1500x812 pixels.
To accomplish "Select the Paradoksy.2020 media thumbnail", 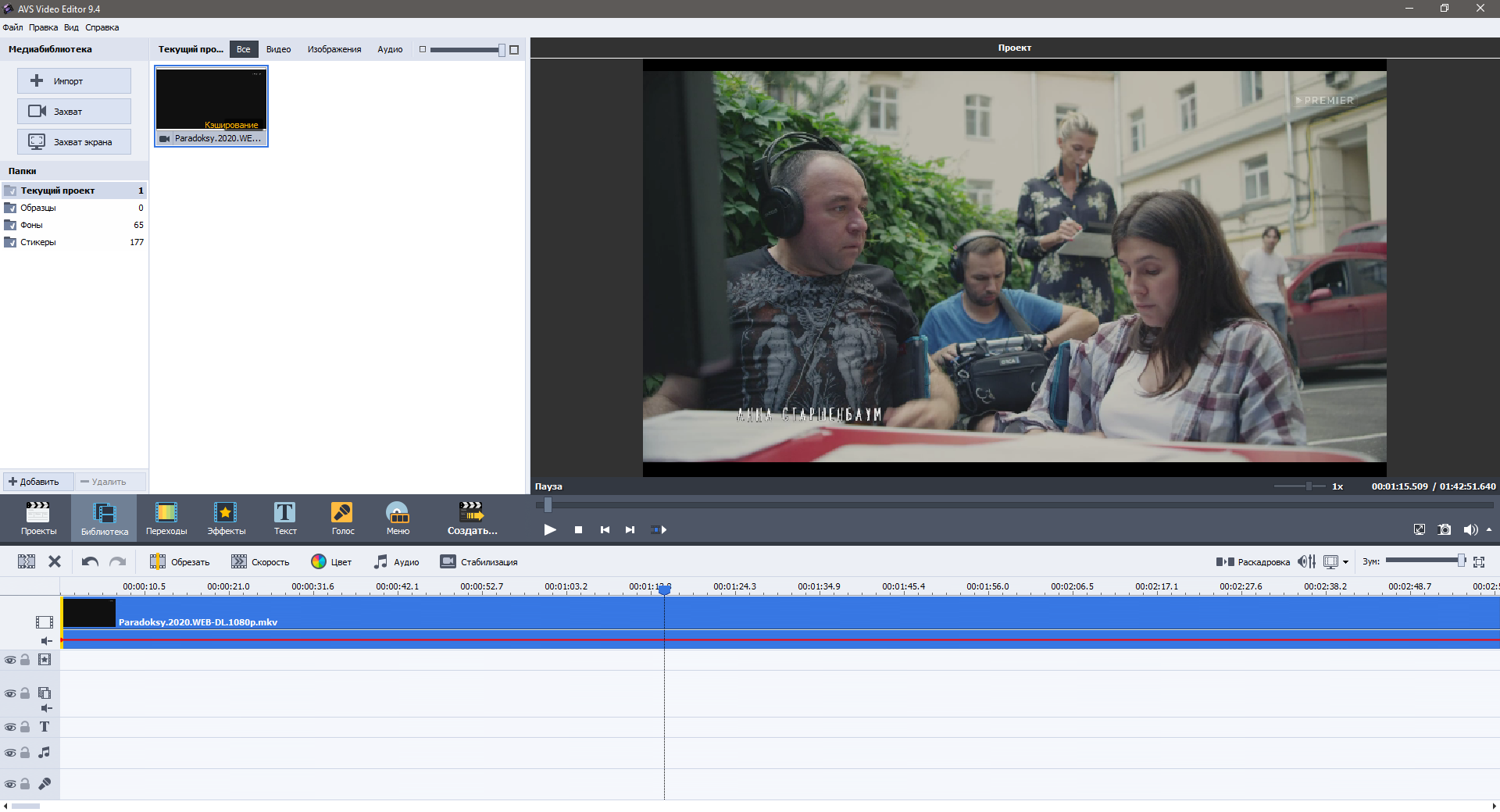I will click(212, 106).
